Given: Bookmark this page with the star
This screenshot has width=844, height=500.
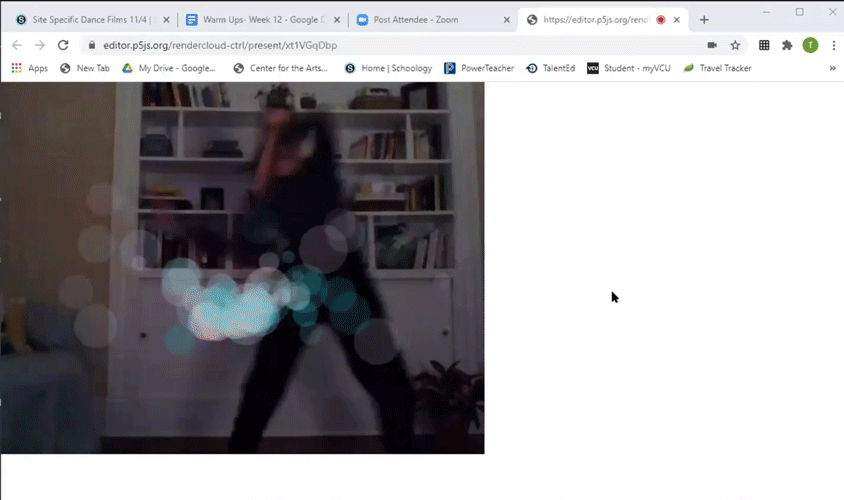Looking at the screenshot, I should coord(735,45).
